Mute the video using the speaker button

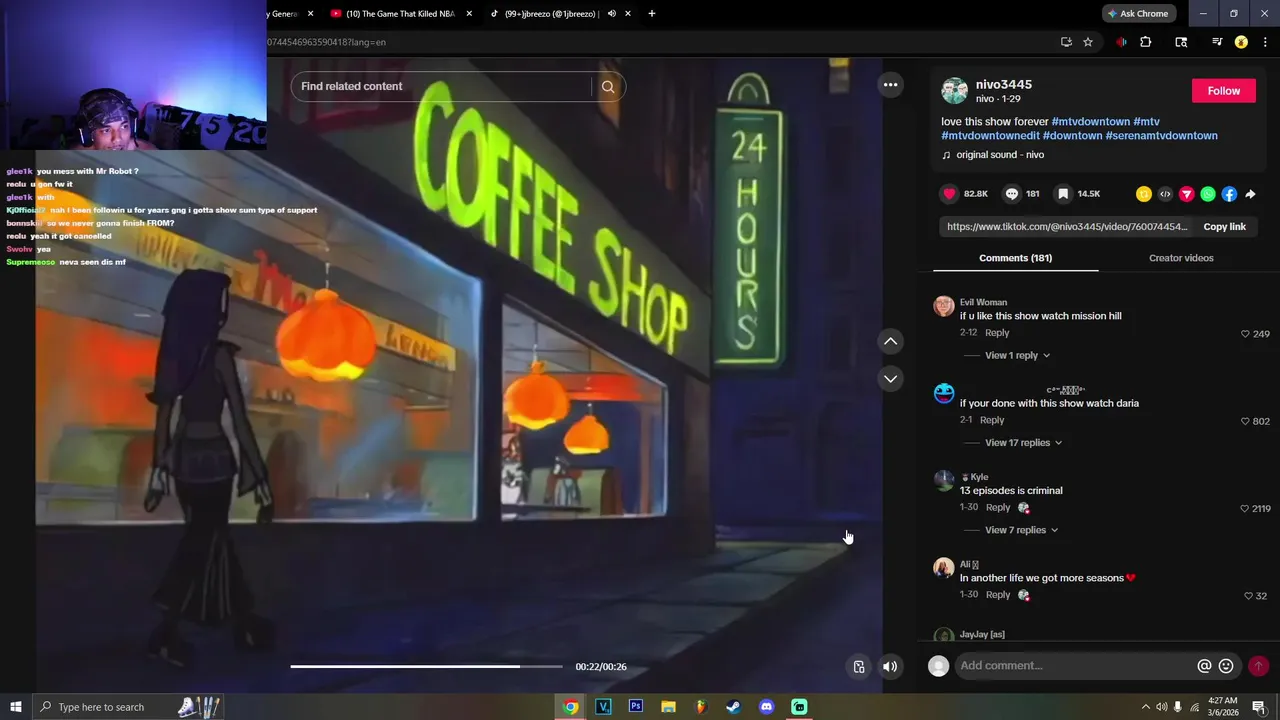(x=890, y=667)
